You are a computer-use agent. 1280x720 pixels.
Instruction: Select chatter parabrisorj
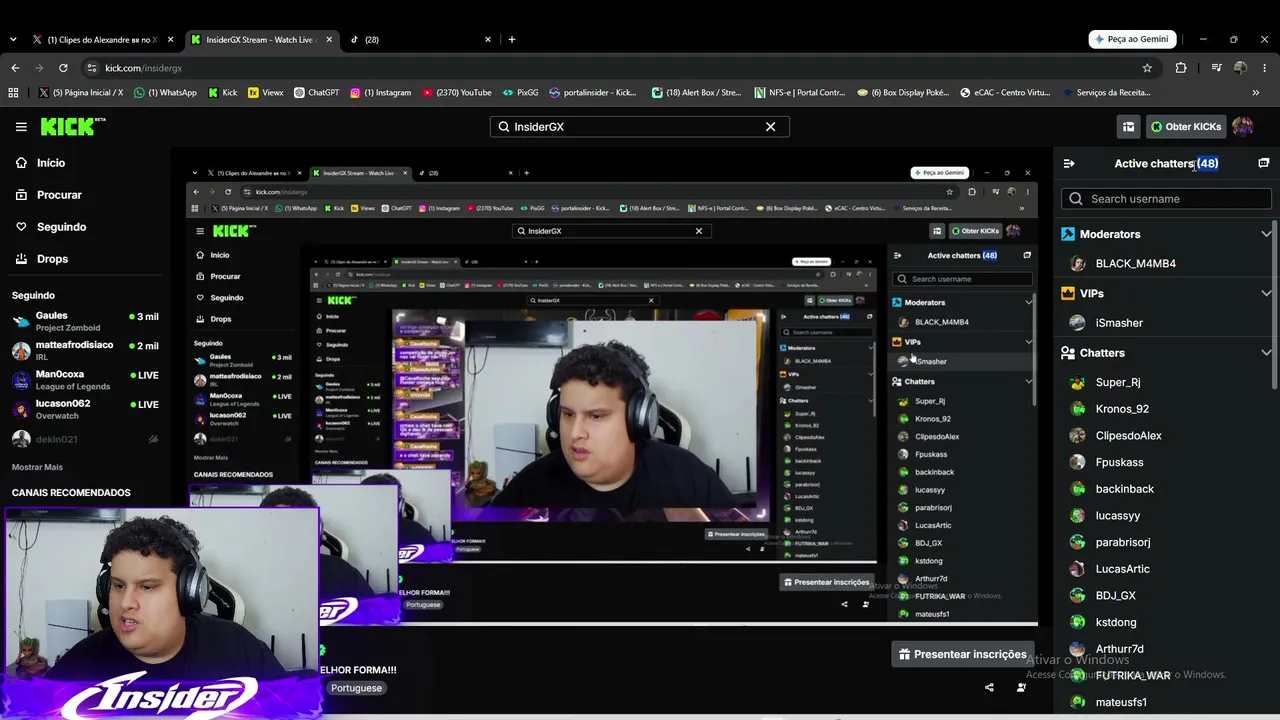tap(1122, 542)
